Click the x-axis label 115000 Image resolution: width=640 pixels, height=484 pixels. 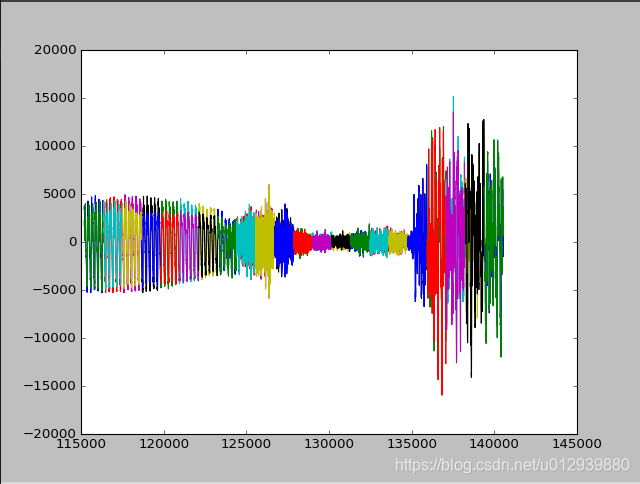point(81,444)
